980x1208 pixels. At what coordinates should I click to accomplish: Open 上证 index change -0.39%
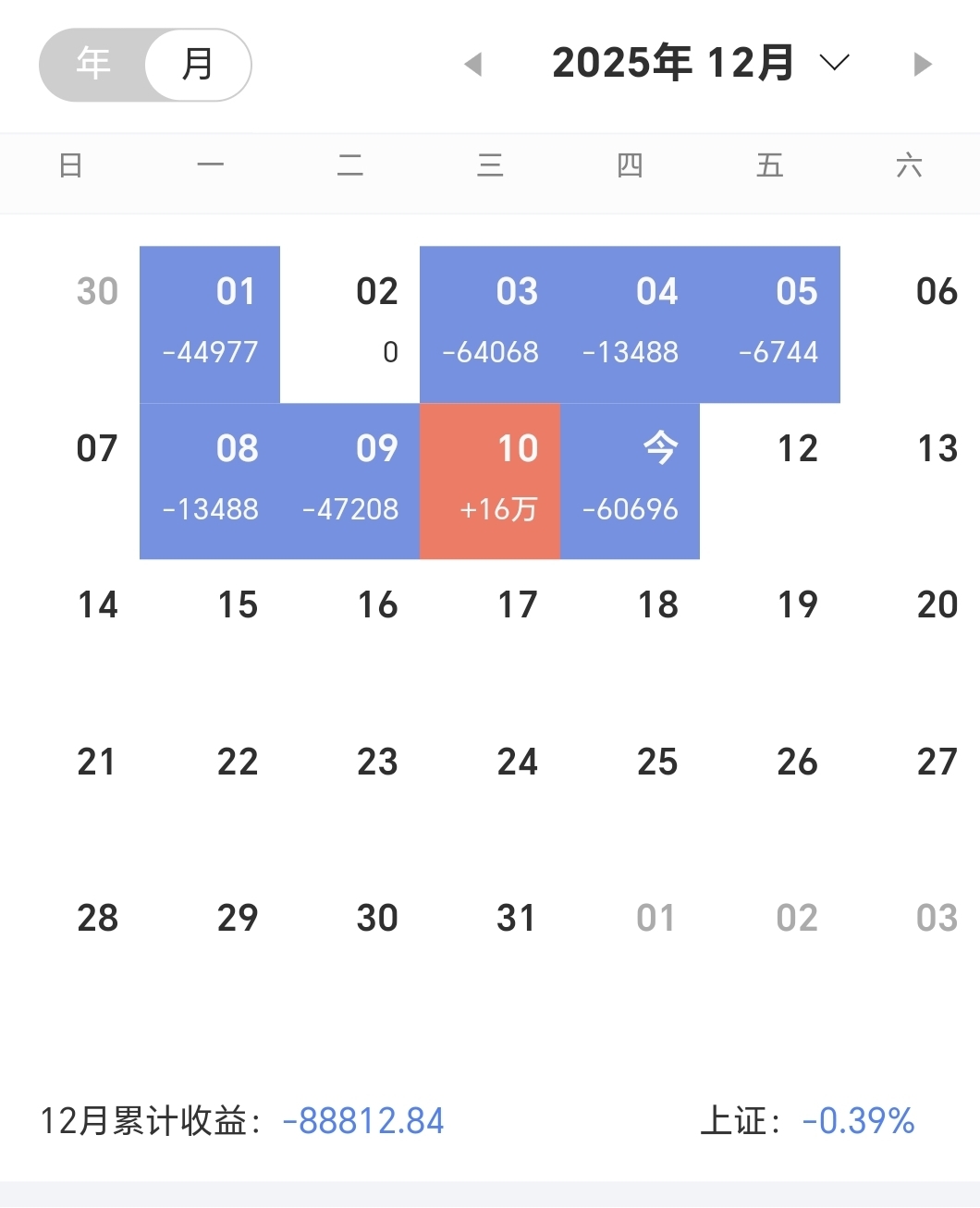coord(807,1121)
